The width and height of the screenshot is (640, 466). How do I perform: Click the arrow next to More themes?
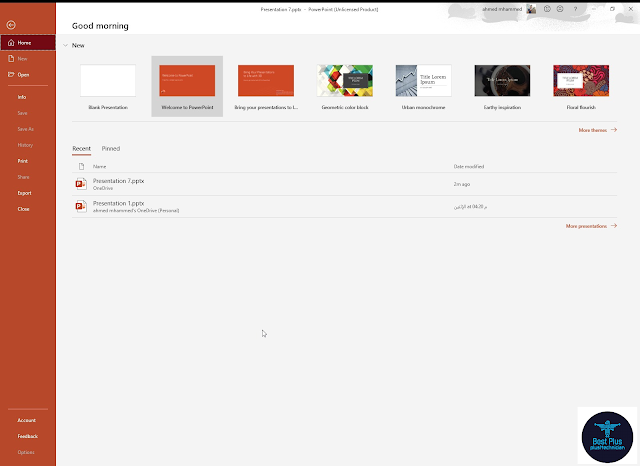point(614,130)
